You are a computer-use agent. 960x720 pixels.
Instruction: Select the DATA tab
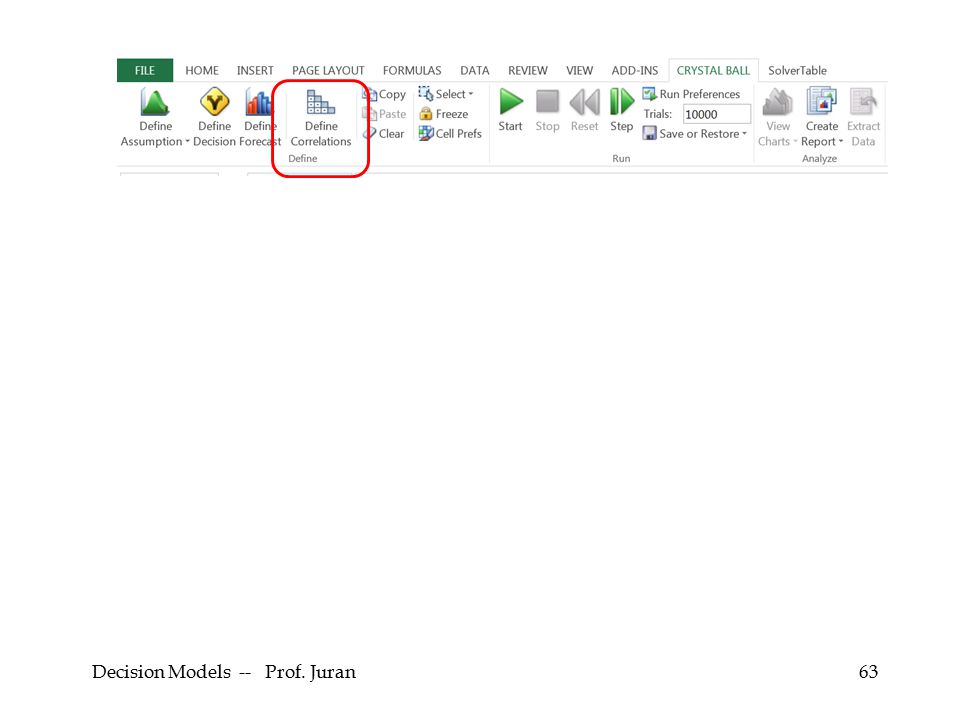pyautogui.click(x=474, y=70)
